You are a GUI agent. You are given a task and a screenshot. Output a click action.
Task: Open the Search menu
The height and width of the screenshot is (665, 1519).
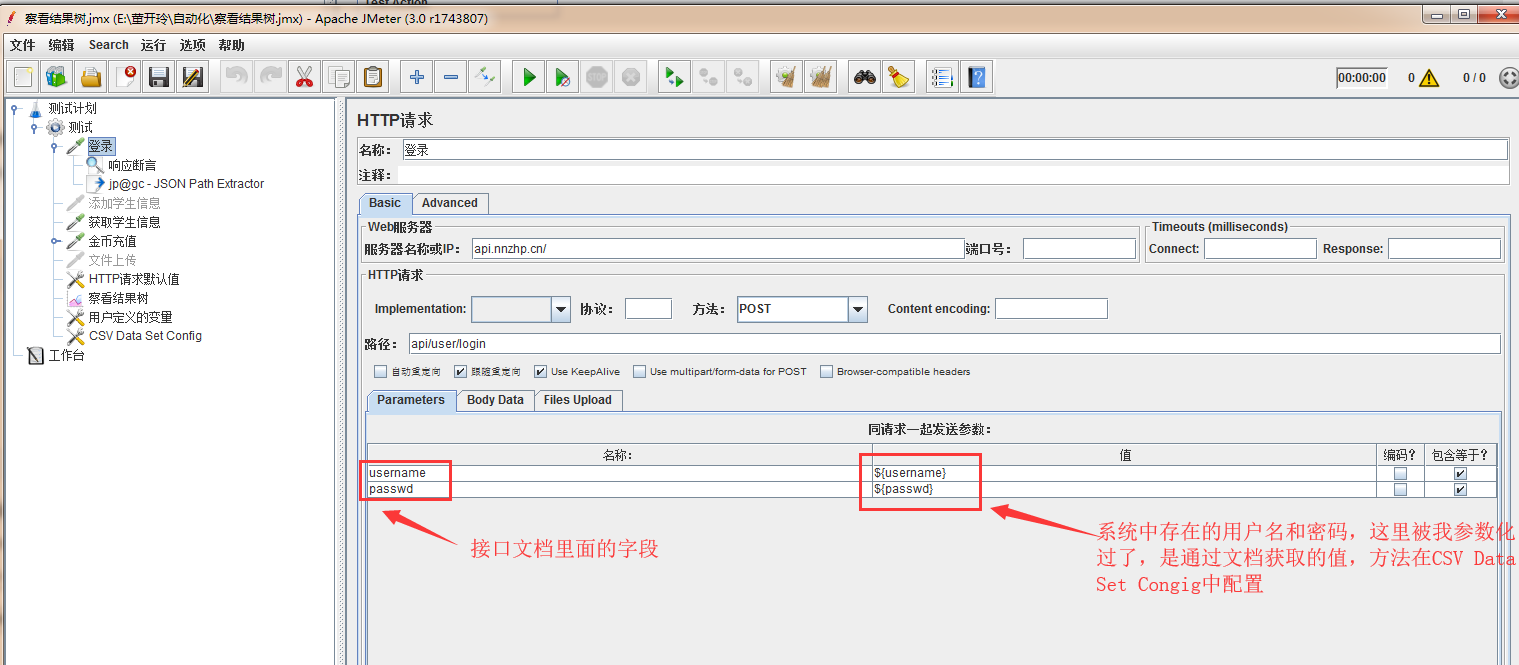[x=108, y=45]
